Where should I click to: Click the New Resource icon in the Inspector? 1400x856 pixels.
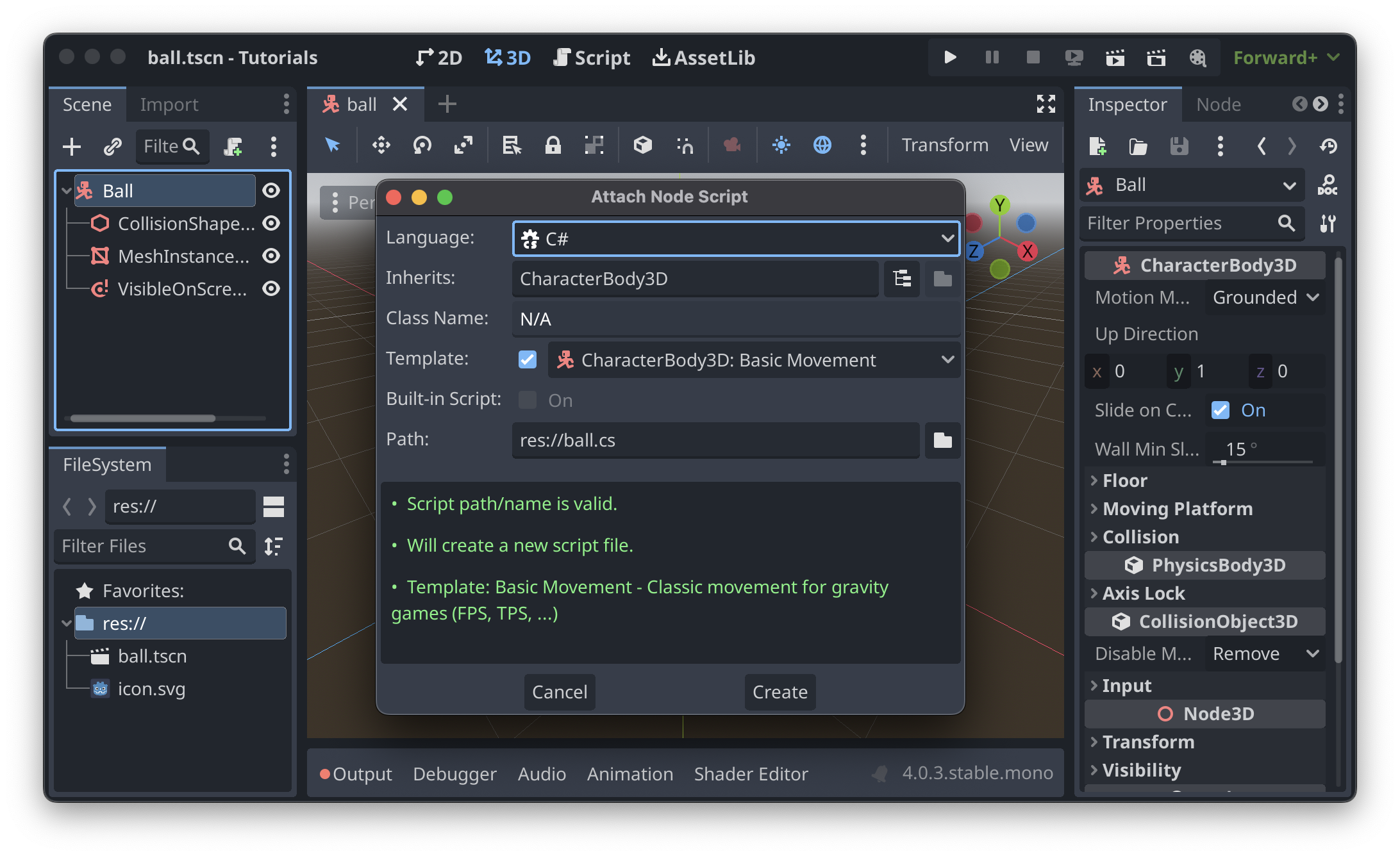(x=1097, y=146)
